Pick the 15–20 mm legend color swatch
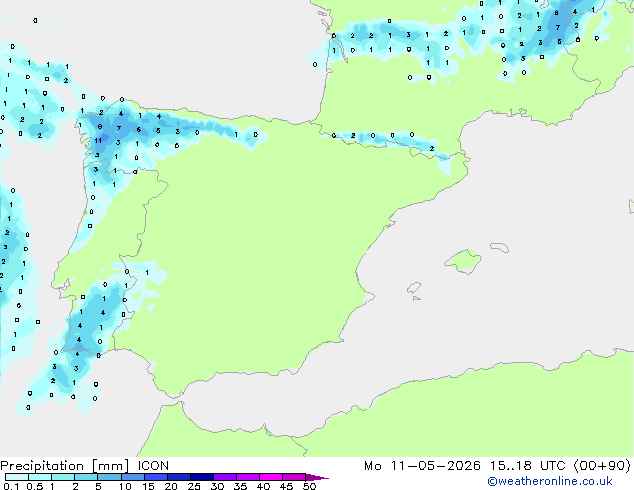Viewport: 634px width, 490px height. pos(155,477)
